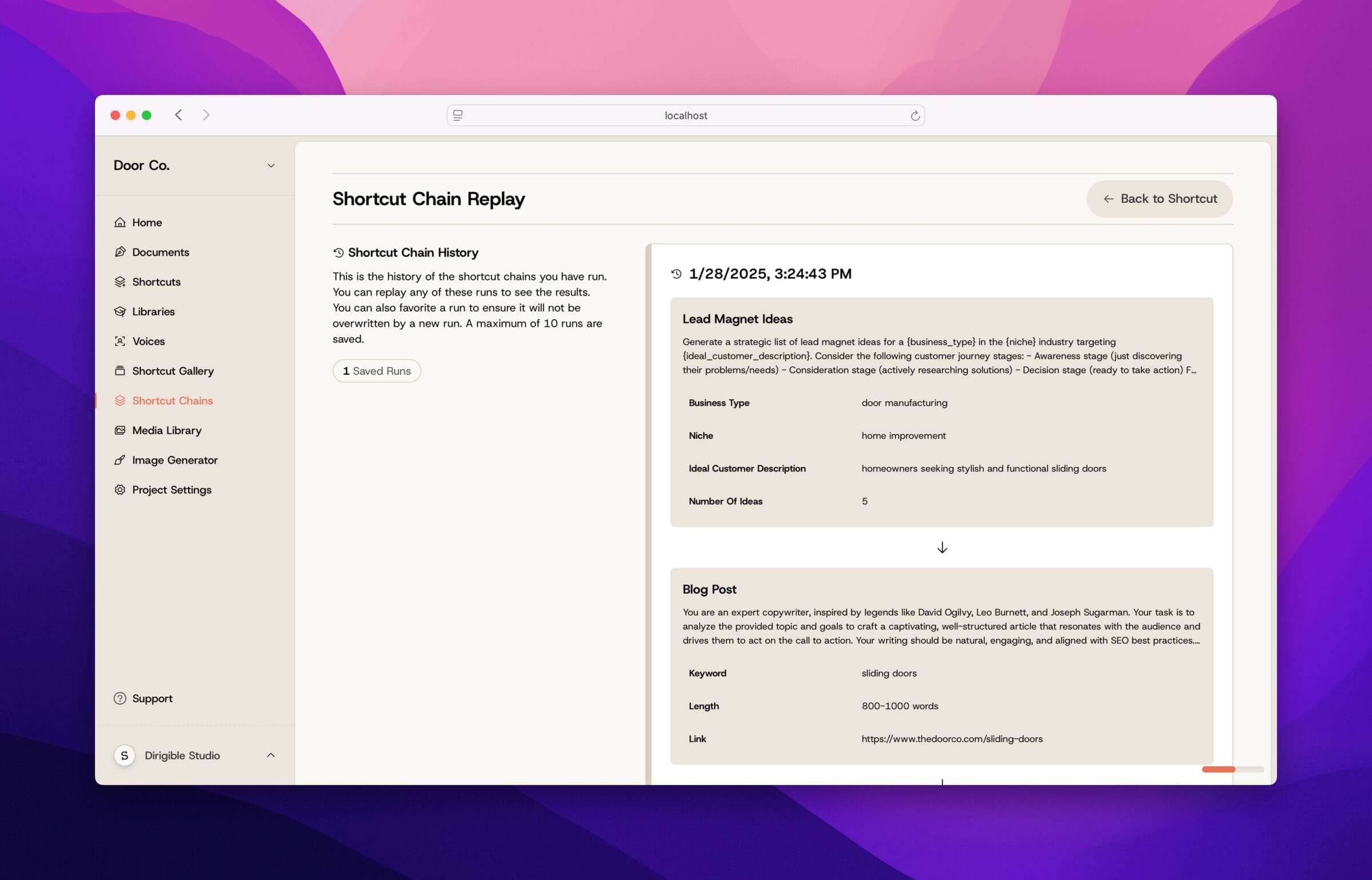Screen dimensions: 1372x880
Task: Go to Shortcuts section
Action: point(156,282)
